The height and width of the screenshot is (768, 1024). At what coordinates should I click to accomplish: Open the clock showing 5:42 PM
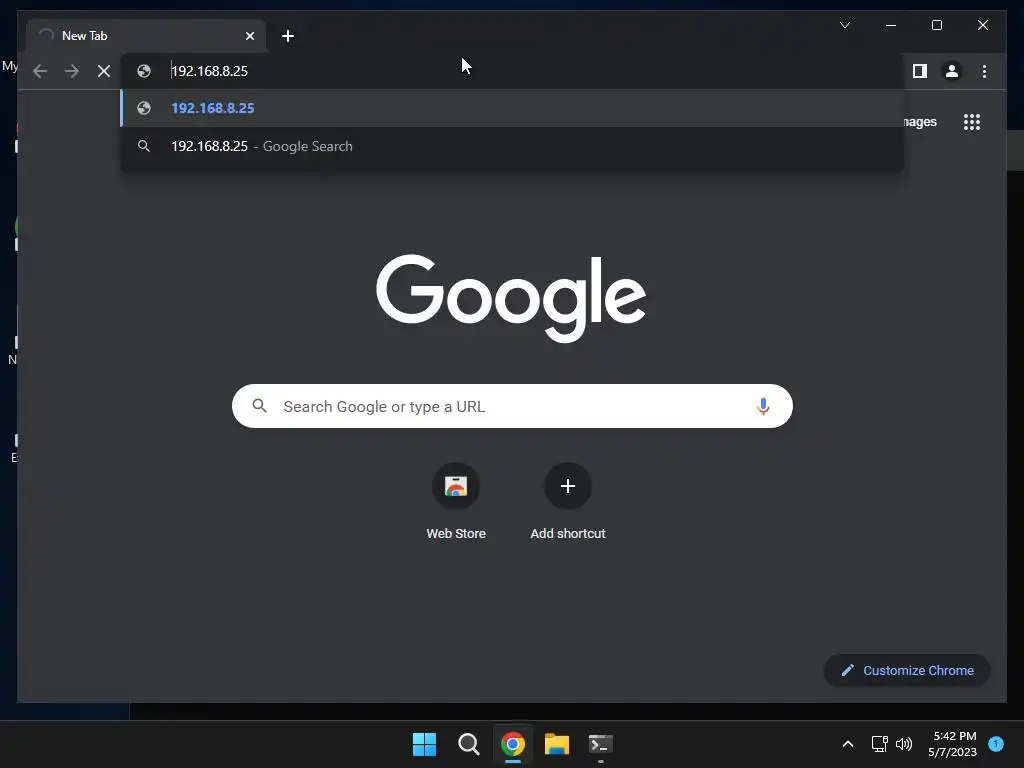pos(953,744)
